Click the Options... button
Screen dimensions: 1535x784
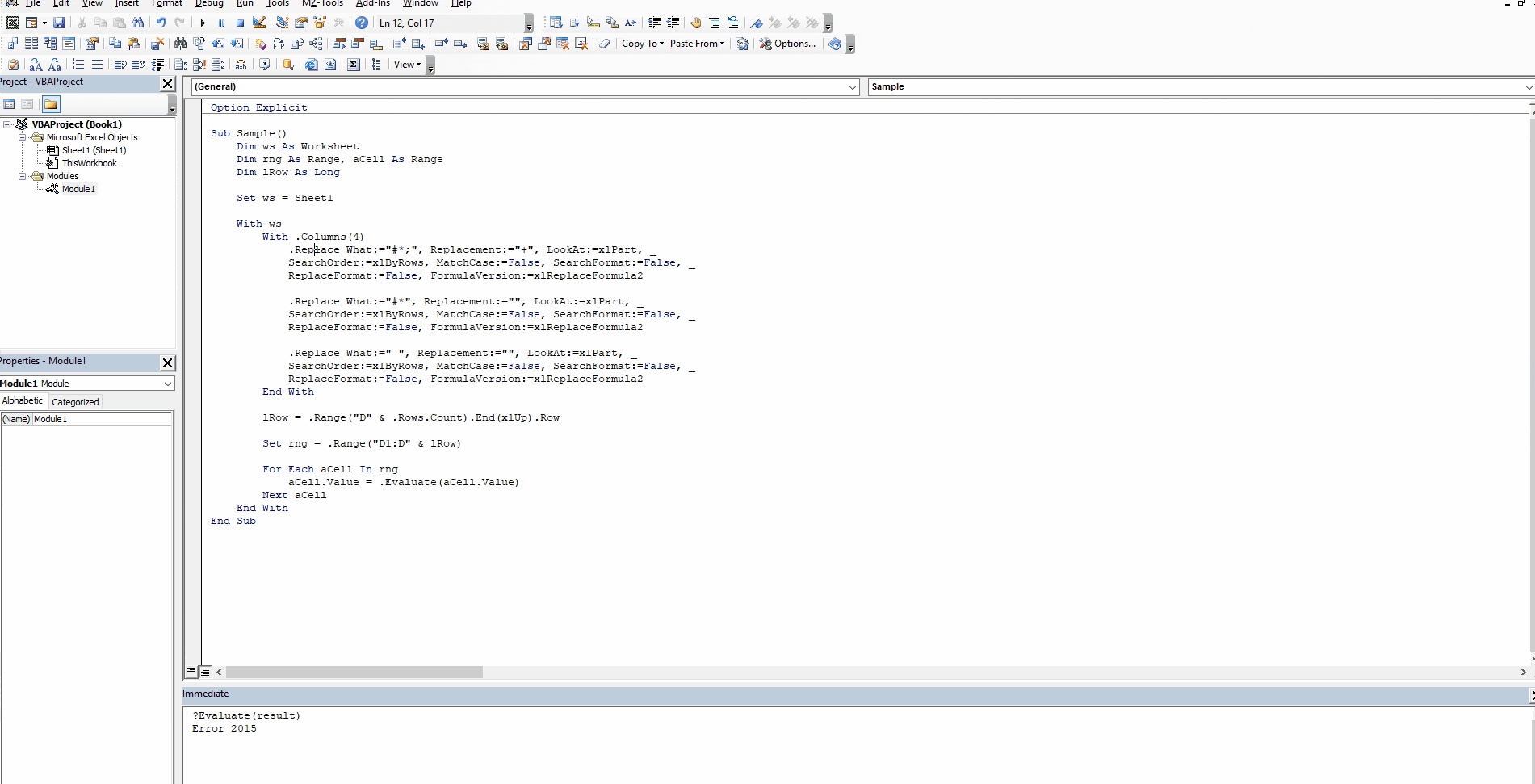click(x=787, y=44)
